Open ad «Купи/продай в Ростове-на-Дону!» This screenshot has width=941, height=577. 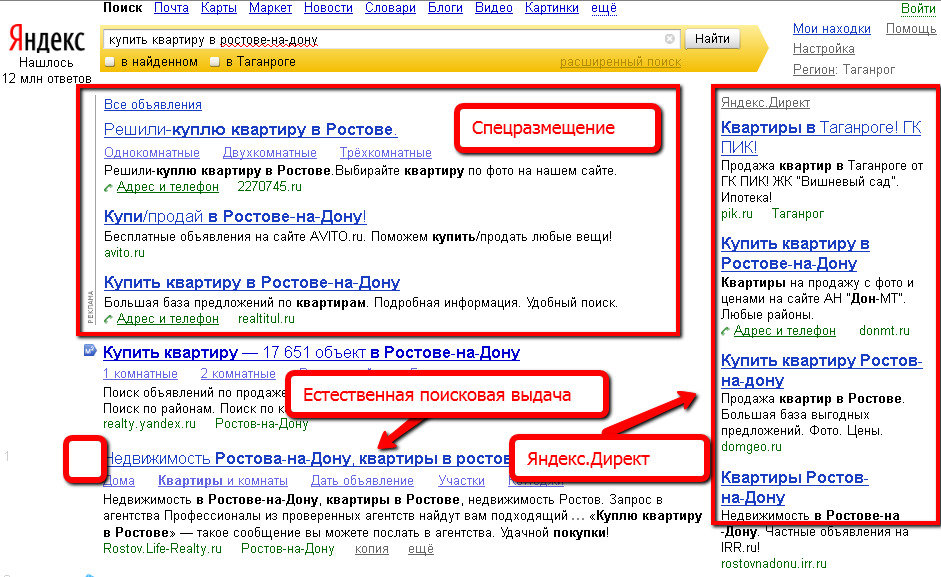[x=235, y=216]
